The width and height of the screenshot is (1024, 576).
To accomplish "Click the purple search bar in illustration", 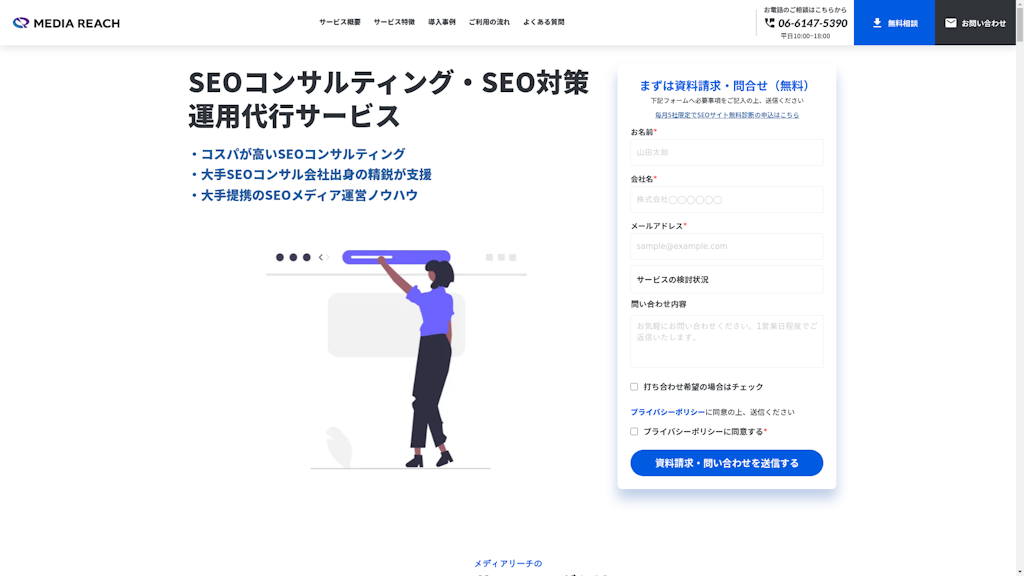I will click(396, 257).
